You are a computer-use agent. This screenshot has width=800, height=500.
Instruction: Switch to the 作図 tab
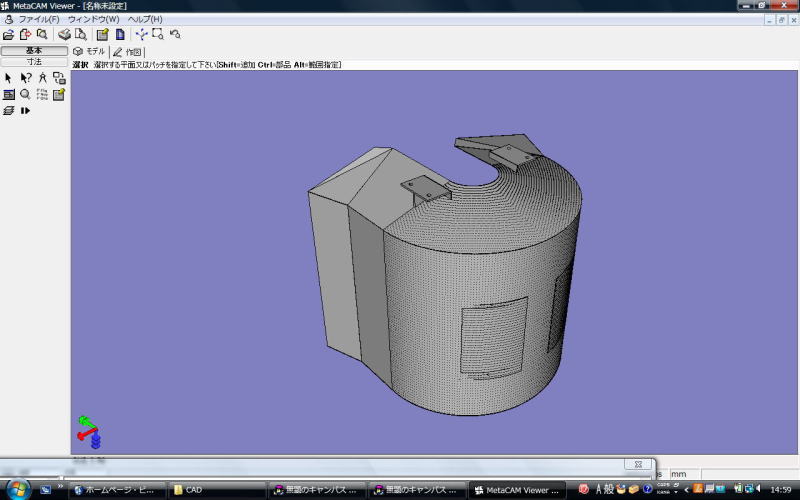[x=127, y=51]
